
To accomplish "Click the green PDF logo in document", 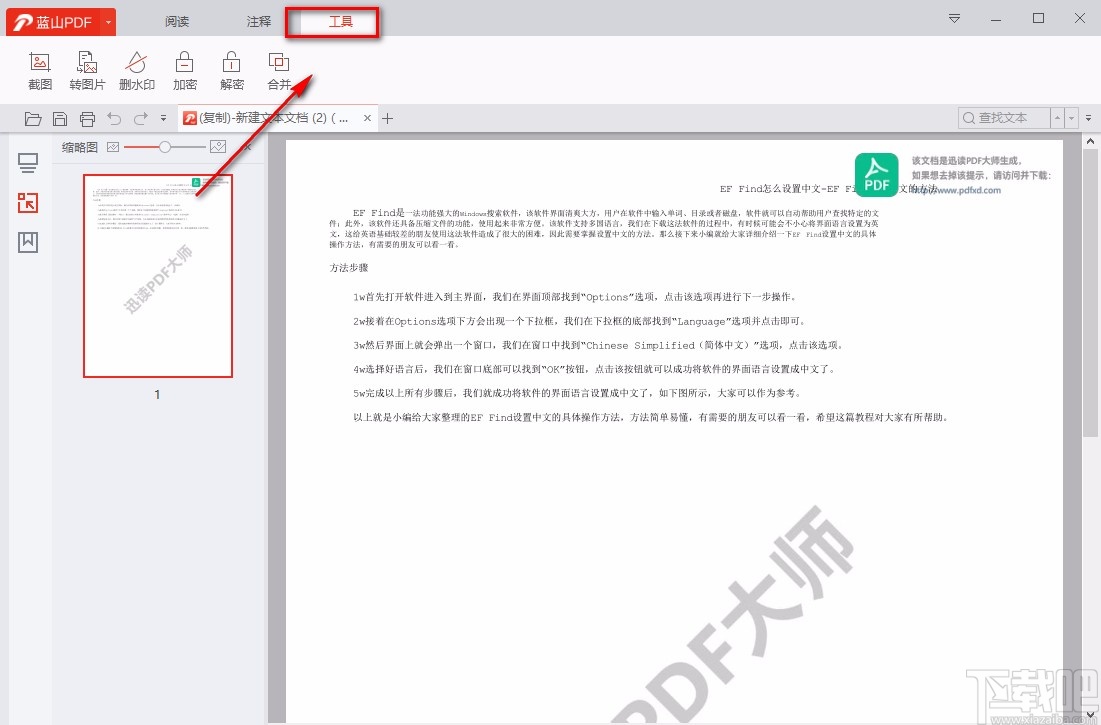I will pyautogui.click(x=876, y=175).
